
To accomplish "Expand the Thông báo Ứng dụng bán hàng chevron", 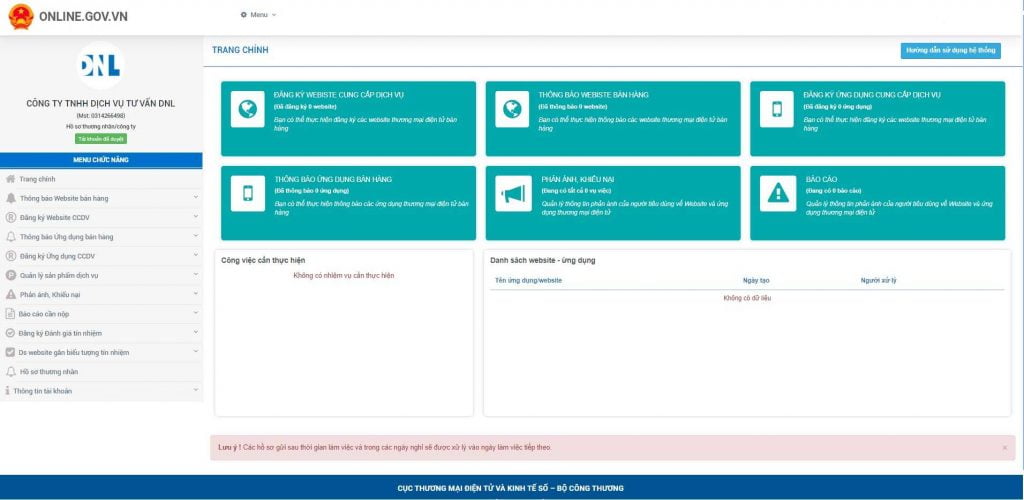I will pyautogui.click(x=195, y=236).
